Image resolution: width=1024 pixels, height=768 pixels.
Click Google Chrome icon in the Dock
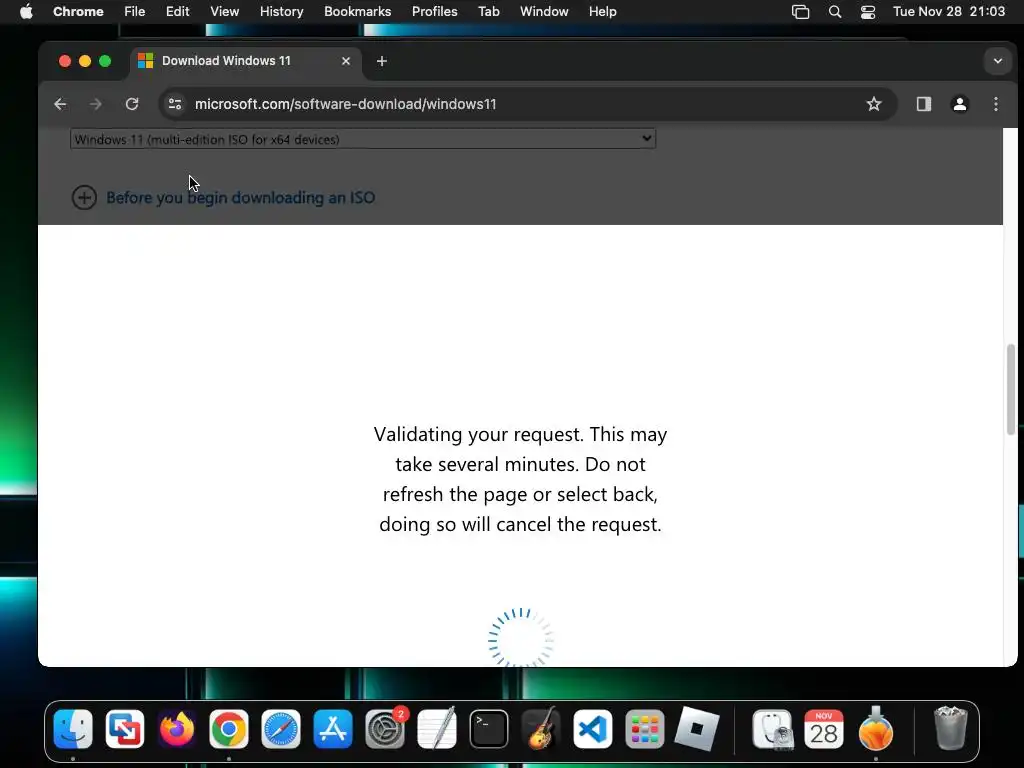pyautogui.click(x=229, y=729)
